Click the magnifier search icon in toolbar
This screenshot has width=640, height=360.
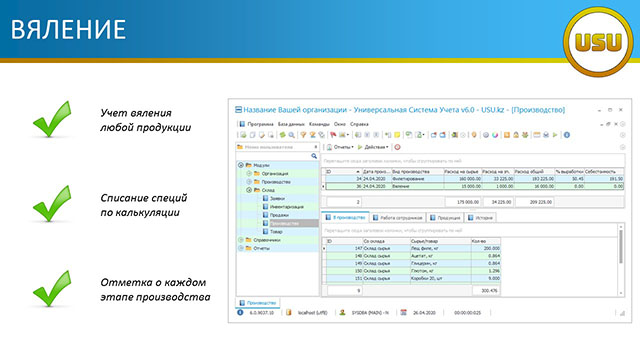click(x=291, y=135)
